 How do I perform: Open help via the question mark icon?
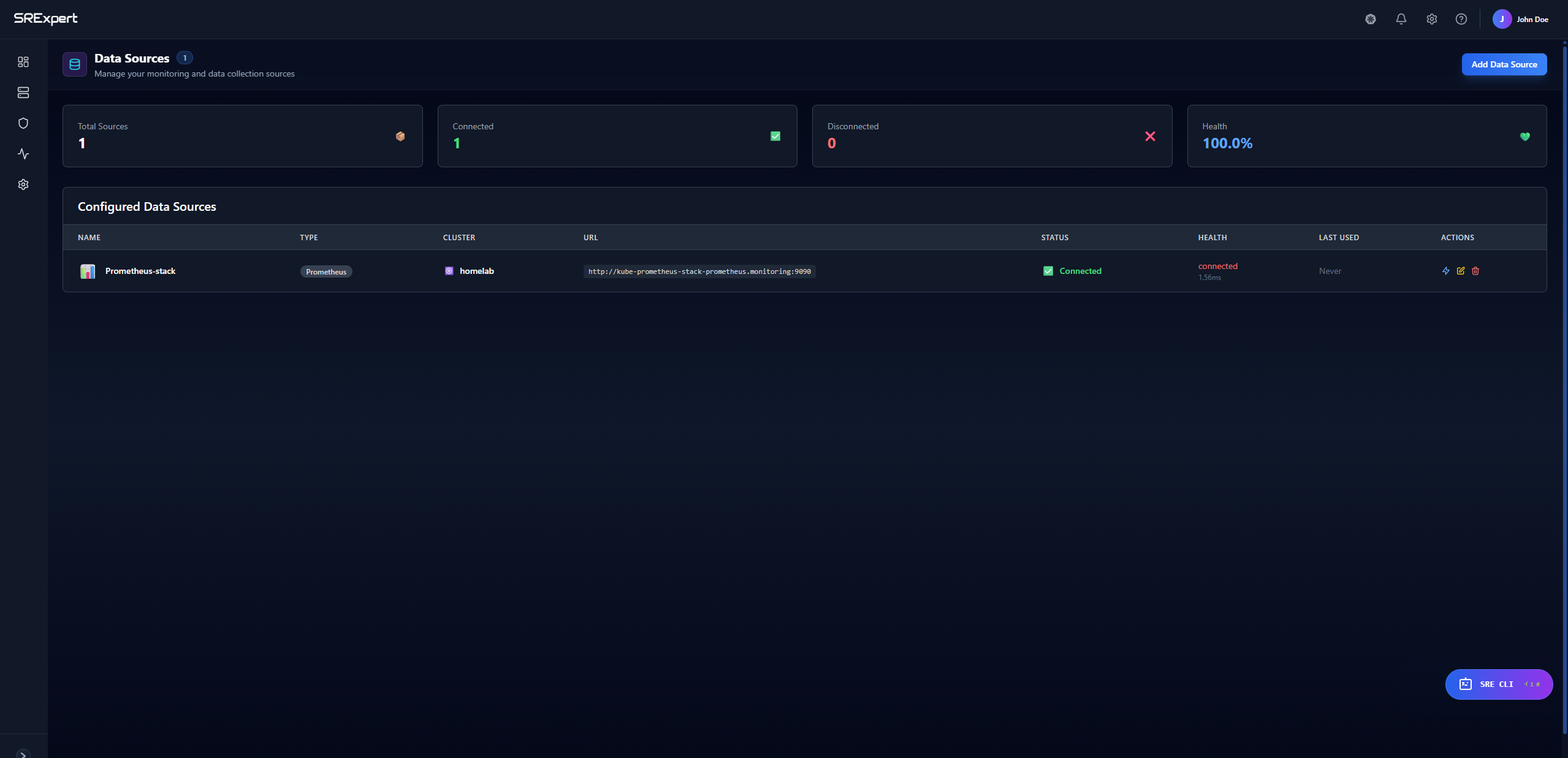[x=1461, y=19]
